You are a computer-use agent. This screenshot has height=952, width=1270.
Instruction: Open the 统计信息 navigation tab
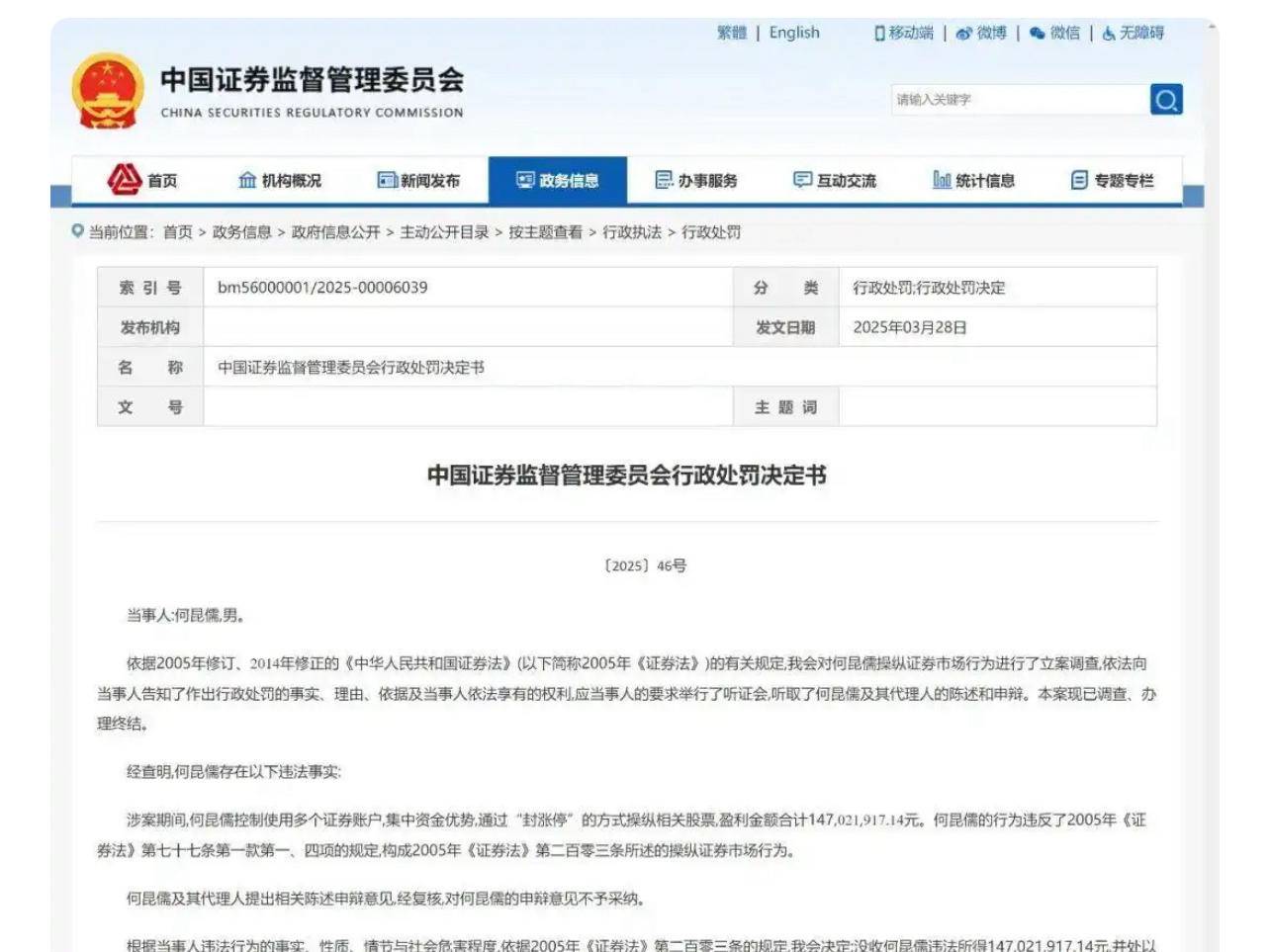[974, 180]
